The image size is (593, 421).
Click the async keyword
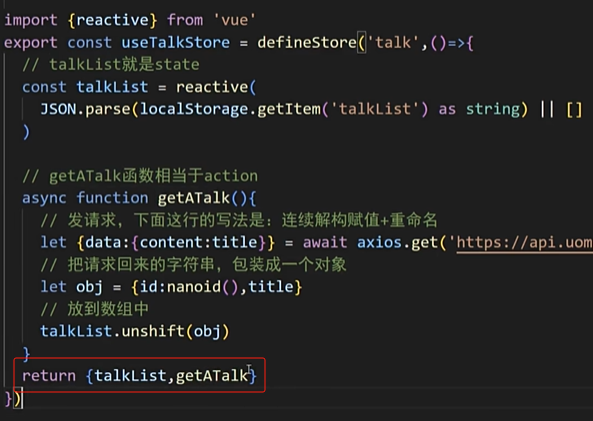click(44, 198)
